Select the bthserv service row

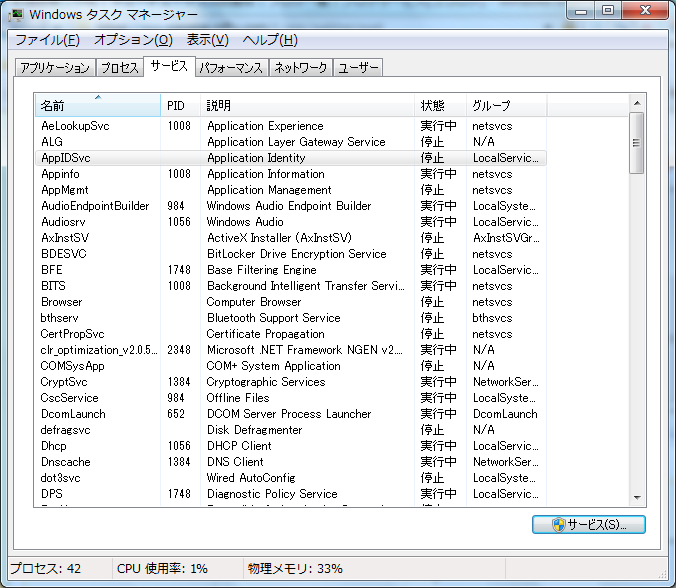[x=291, y=318]
